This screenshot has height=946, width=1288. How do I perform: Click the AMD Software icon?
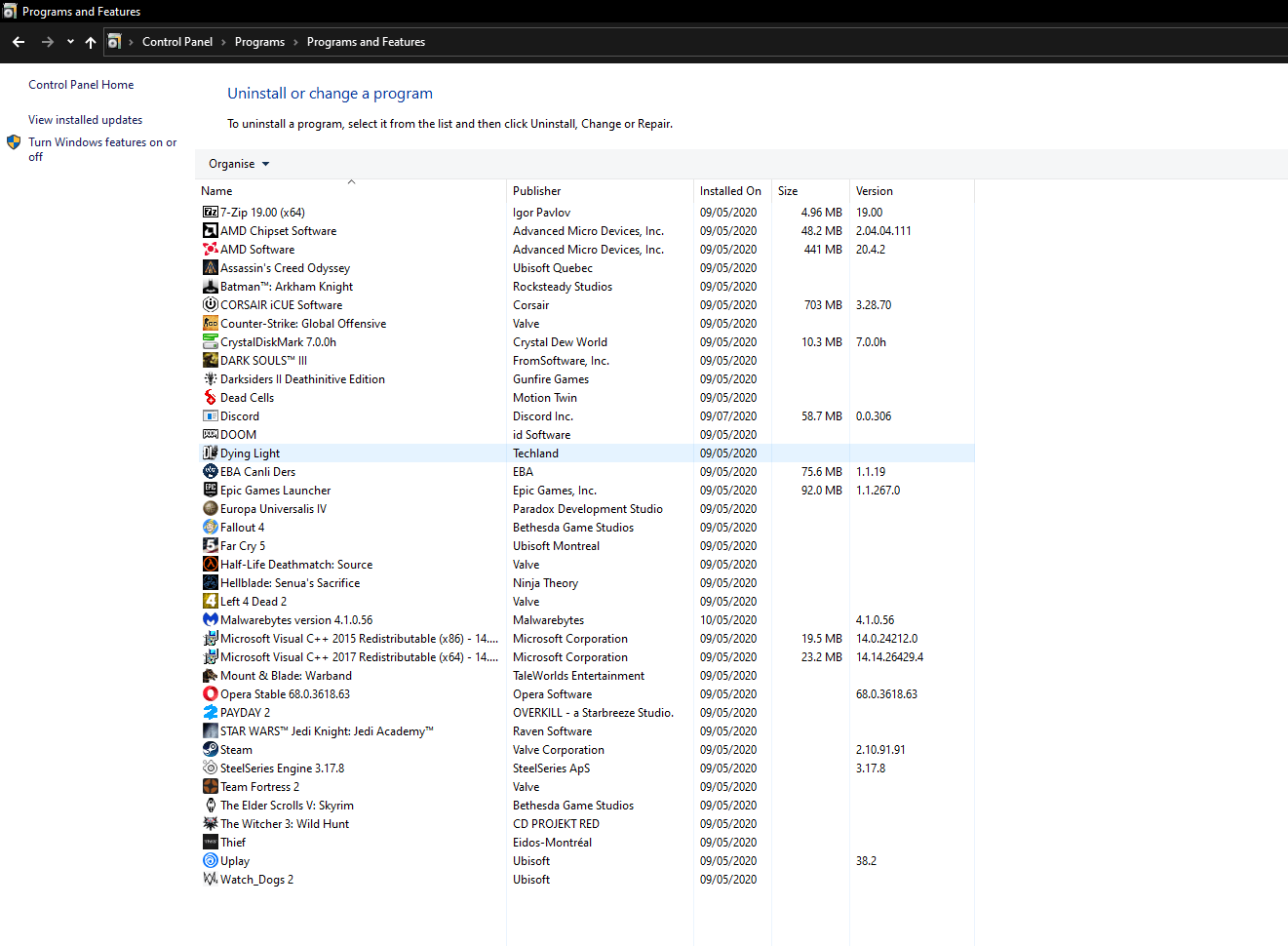tap(210, 250)
